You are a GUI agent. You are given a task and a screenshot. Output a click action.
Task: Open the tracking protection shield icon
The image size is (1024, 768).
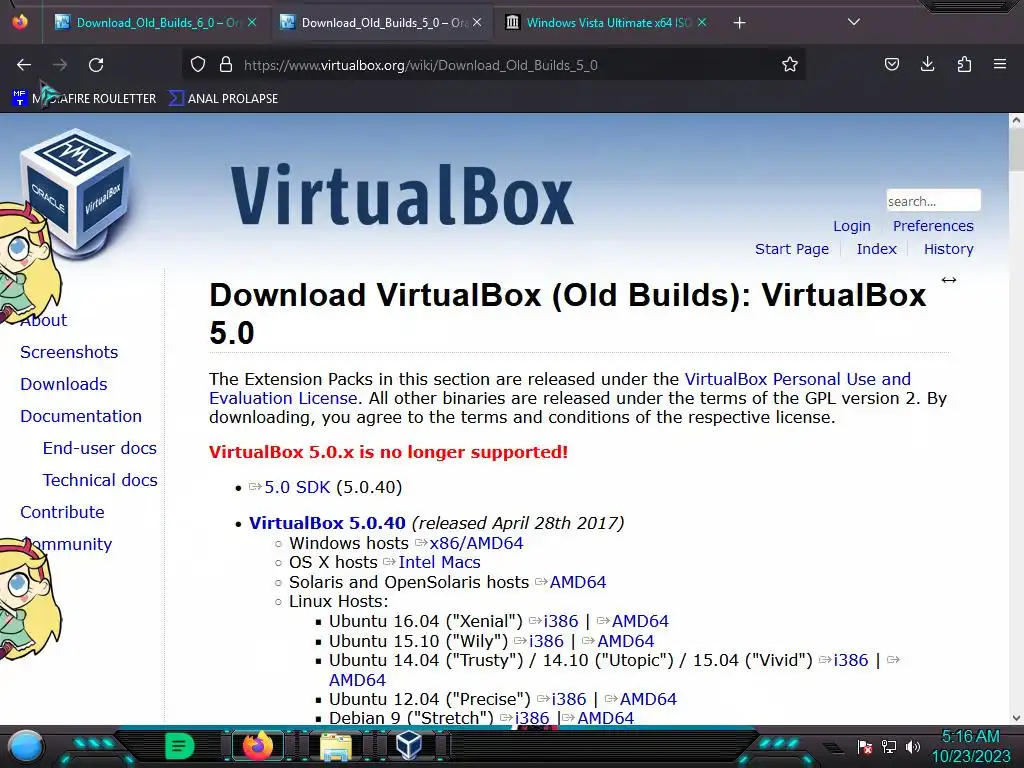pyautogui.click(x=198, y=64)
